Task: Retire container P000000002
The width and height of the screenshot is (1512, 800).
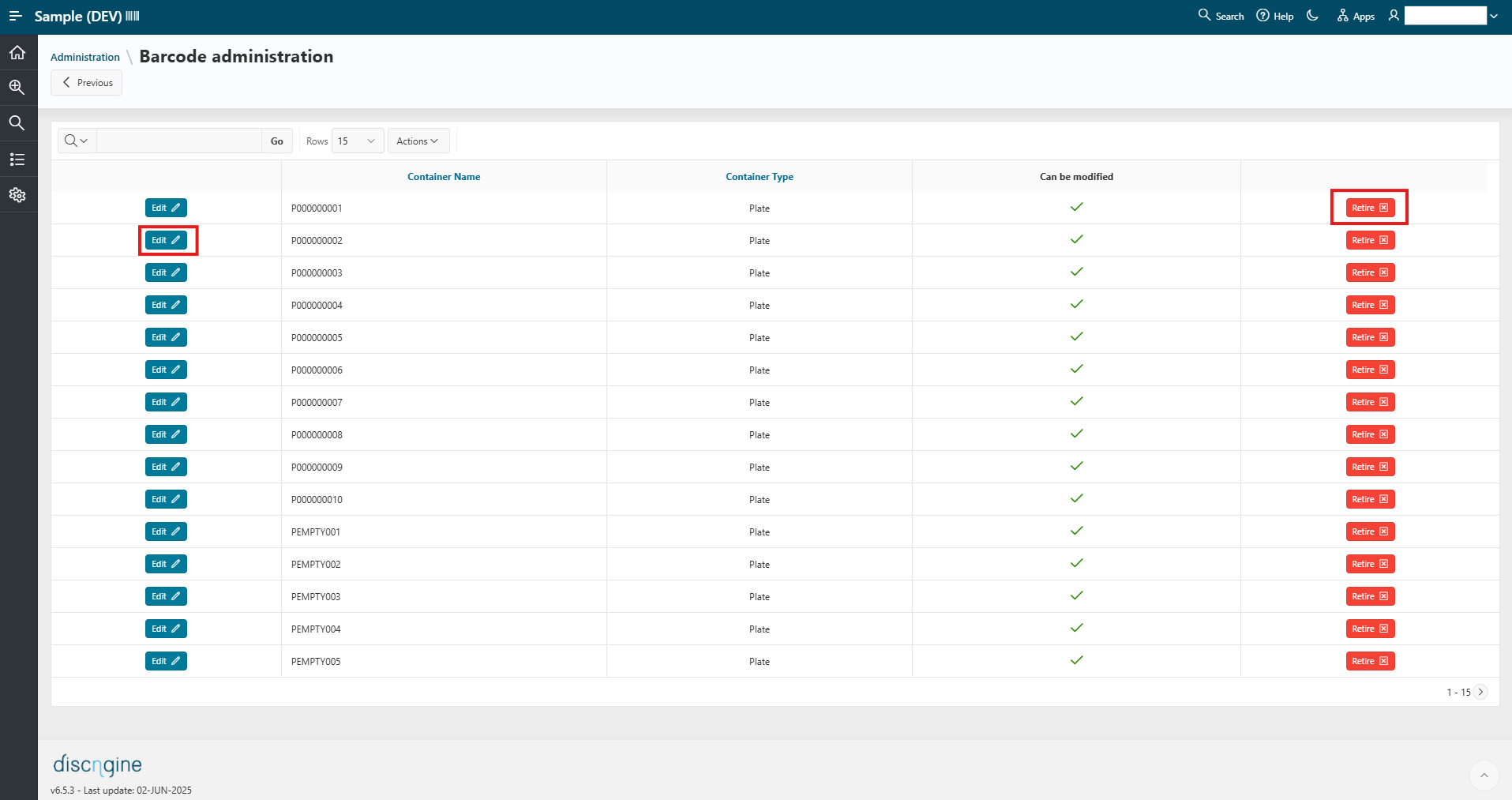Action: 1370,240
